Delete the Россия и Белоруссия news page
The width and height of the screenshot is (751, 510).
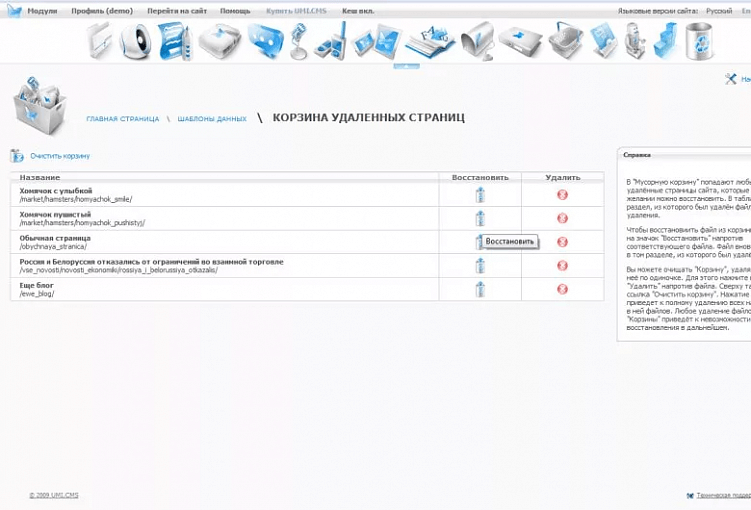tap(562, 265)
